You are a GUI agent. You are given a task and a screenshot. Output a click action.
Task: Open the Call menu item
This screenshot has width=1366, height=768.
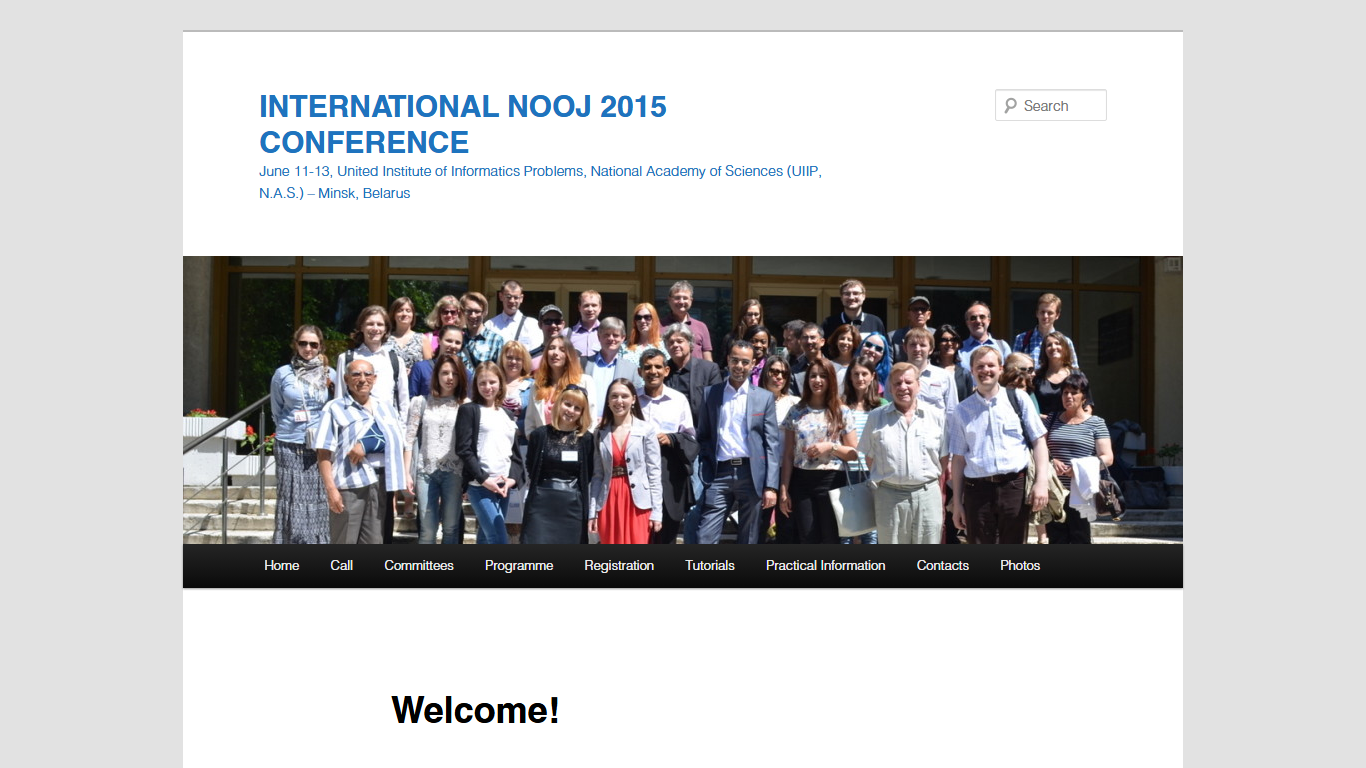pos(342,565)
